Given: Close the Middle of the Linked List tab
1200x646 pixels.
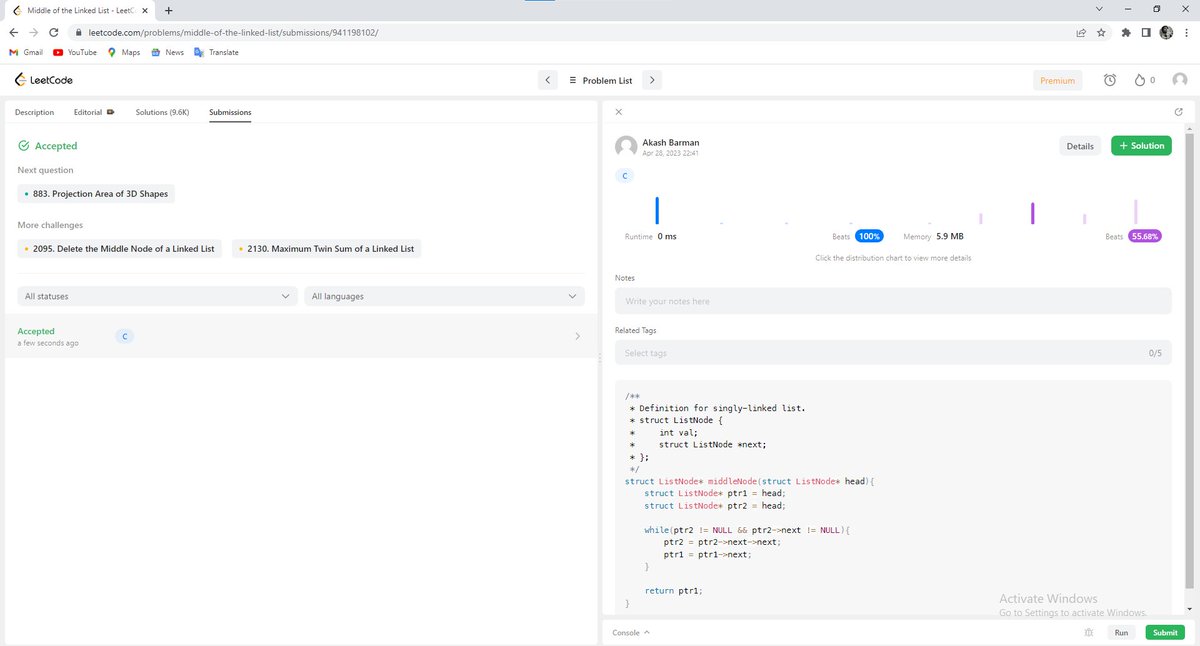Looking at the screenshot, I should (144, 10).
